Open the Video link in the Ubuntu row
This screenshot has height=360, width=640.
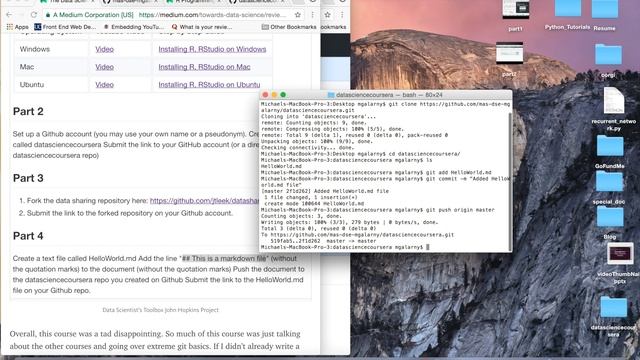pyautogui.click(x=104, y=84)
